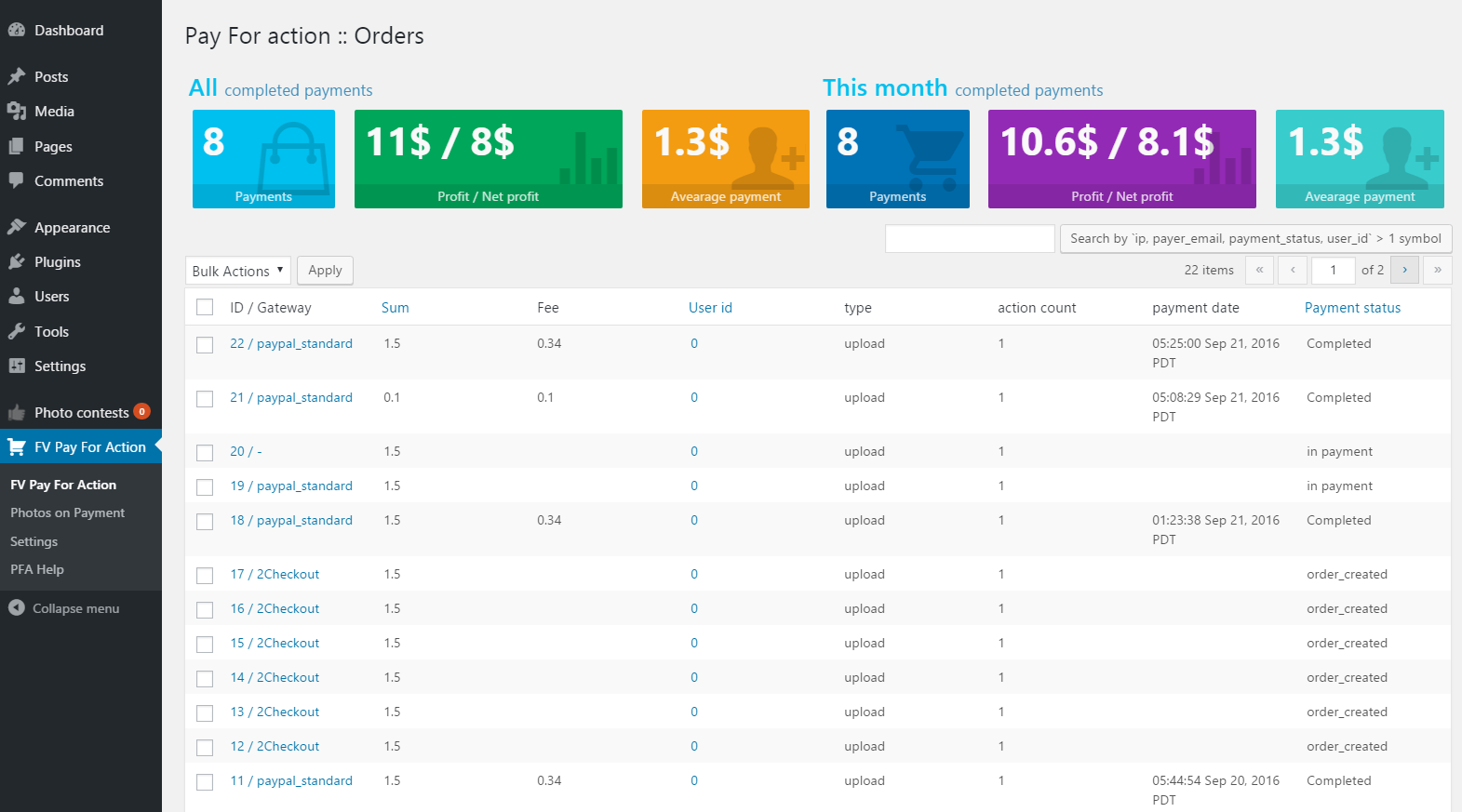Click the Photo contests thumbs-up icon
This screenshot has height=812, width=1462.
coord(17,412)
